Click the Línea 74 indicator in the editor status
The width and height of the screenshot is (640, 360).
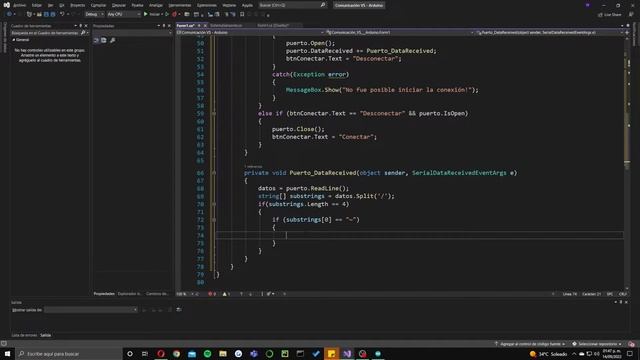(x=569, y=294)
